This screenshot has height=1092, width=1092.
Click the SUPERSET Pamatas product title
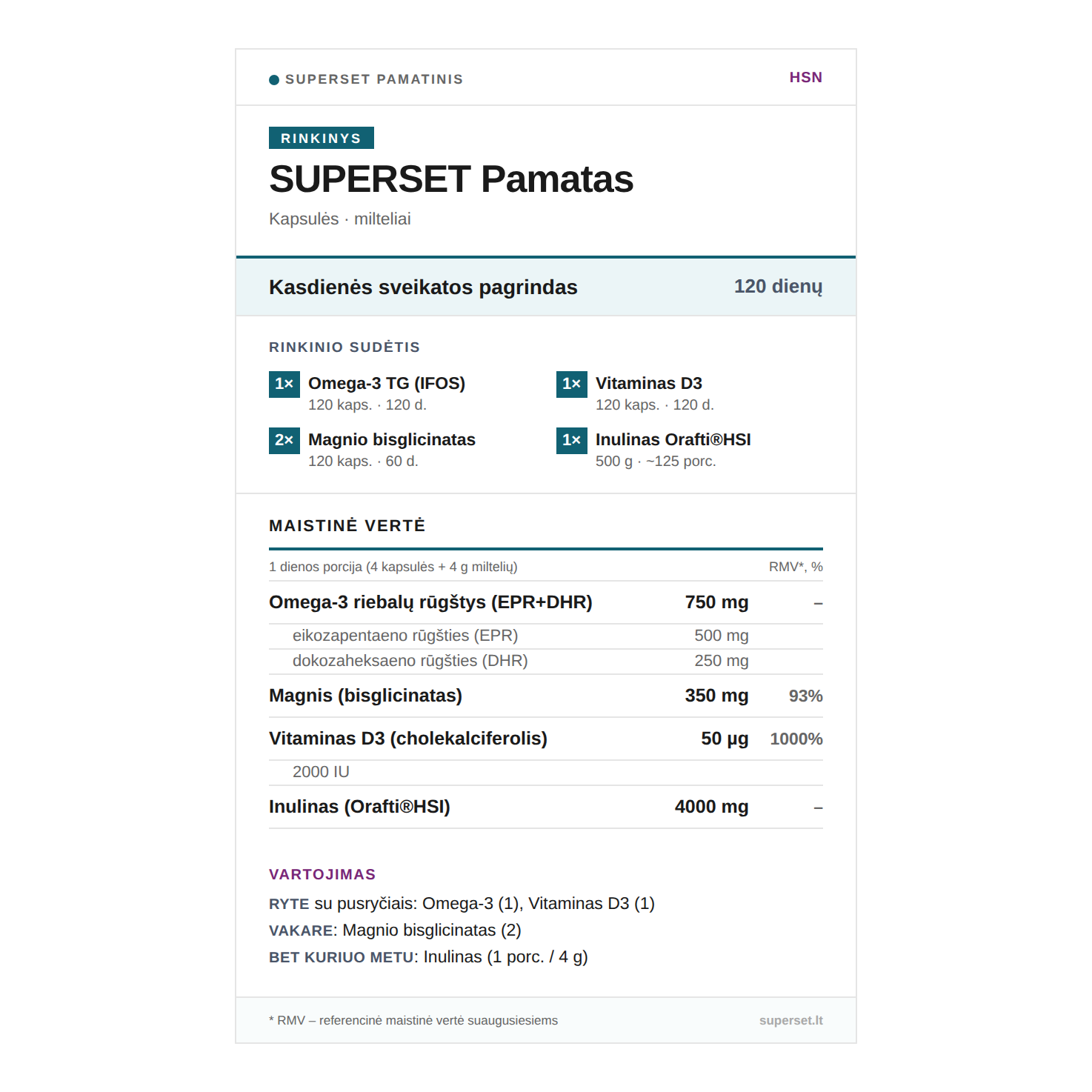(450, 179)
